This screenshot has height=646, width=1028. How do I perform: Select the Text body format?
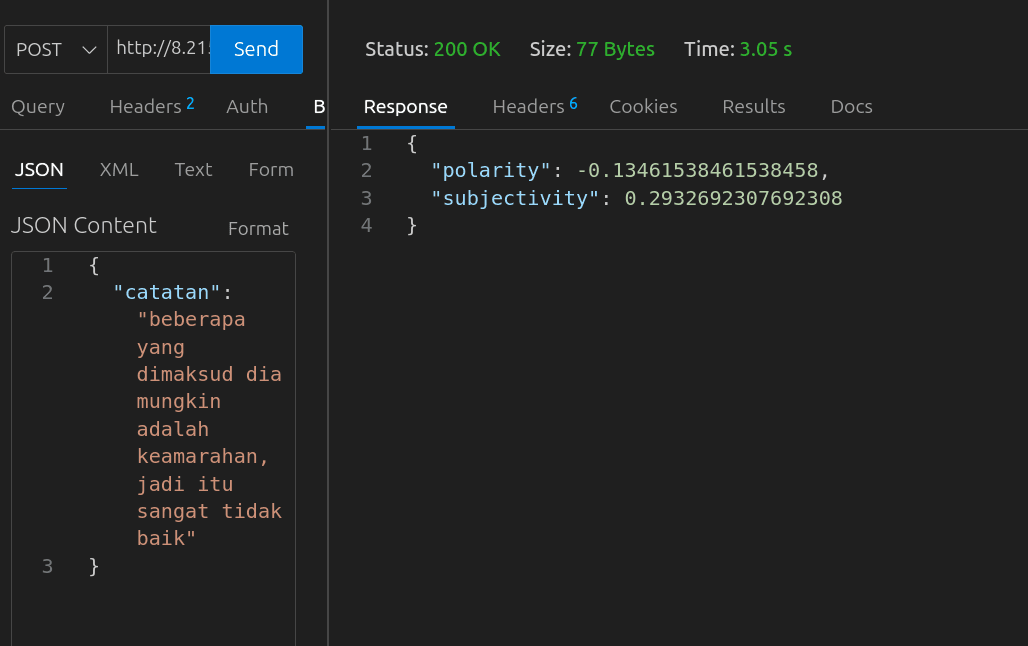[193, 169]
